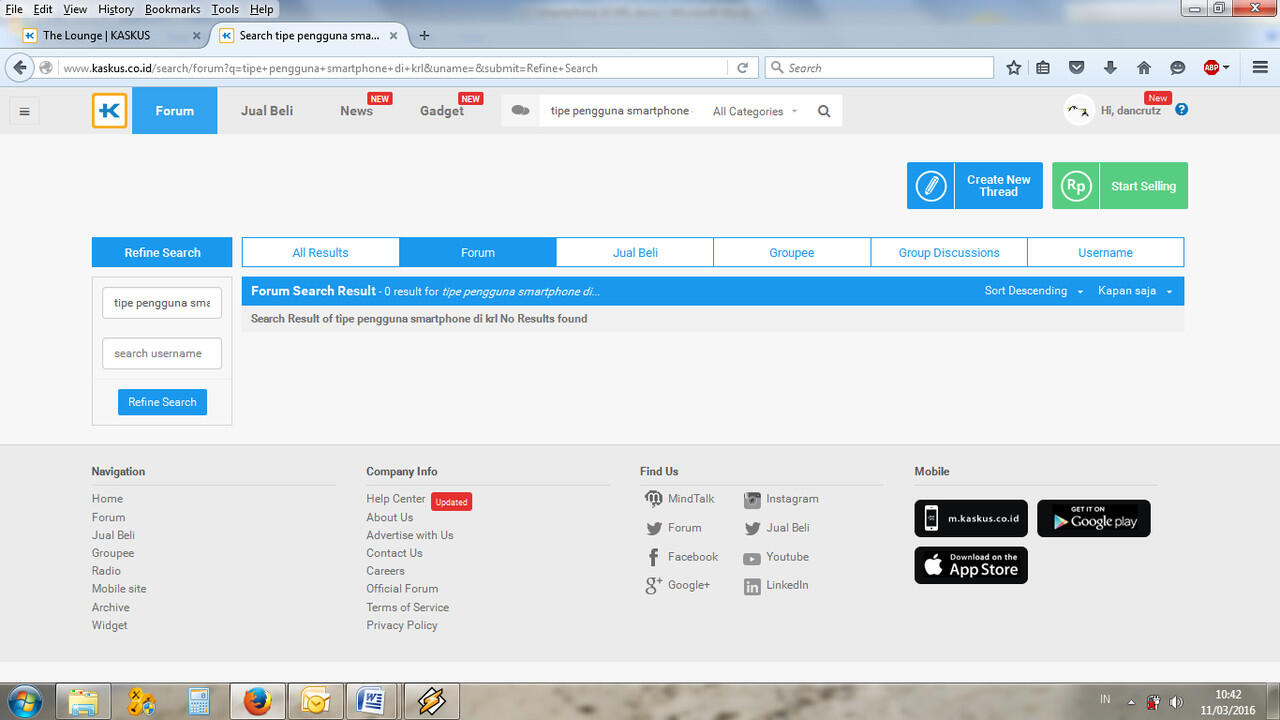Bookmark this page with star icon
The width and height of the screenshot is (1280, 720).
(1014, 67)
